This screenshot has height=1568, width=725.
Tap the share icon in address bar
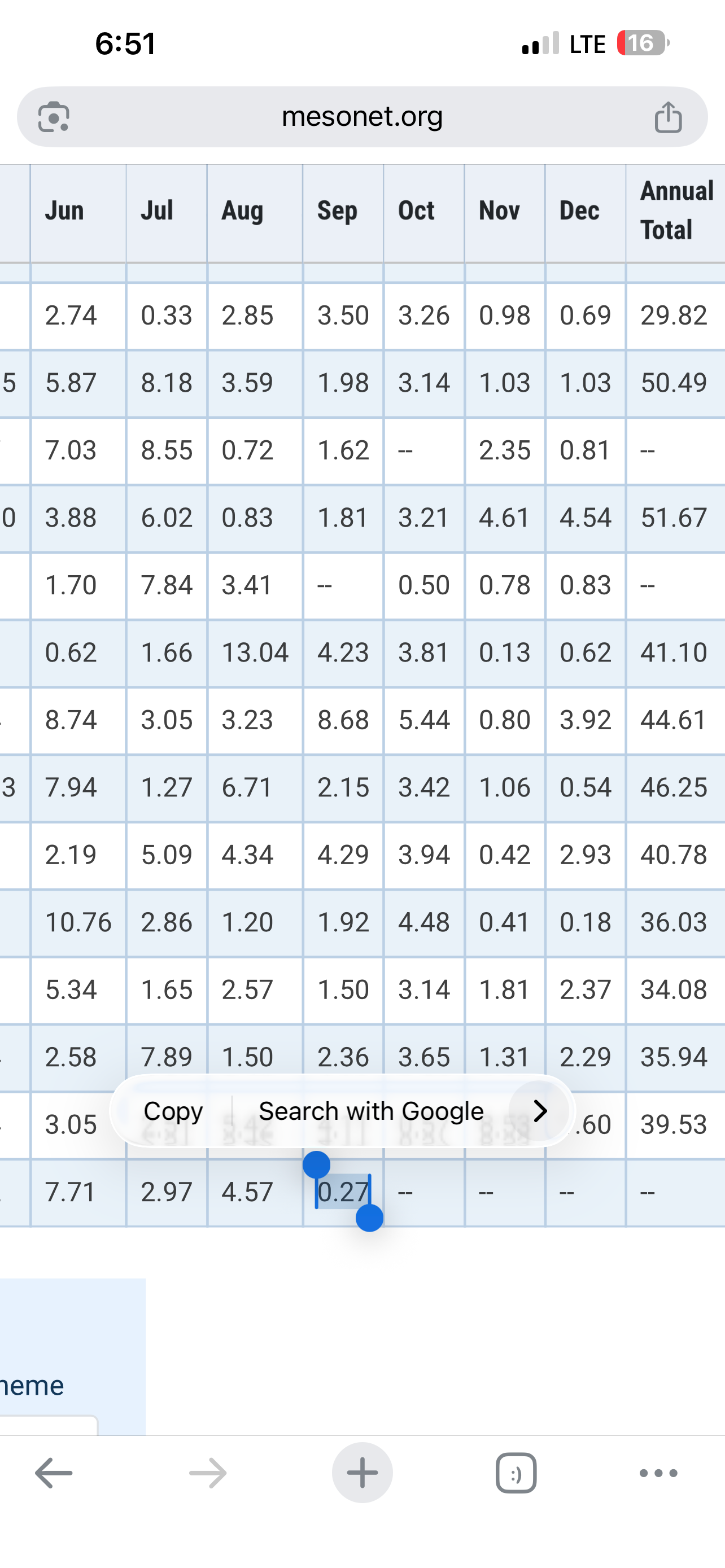pos(668,116)
